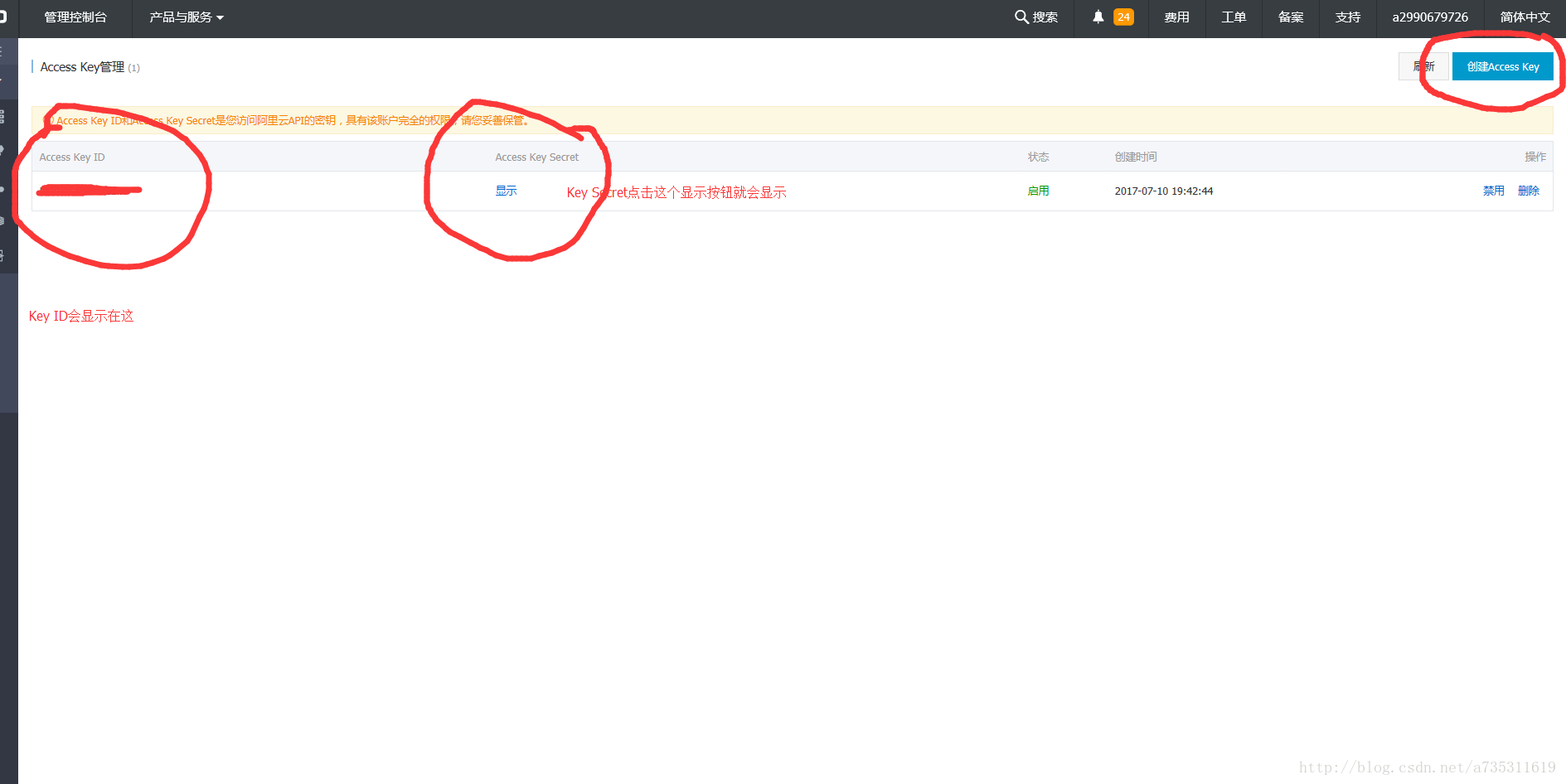Click the orange 24 notification badge
Screen dimensions: 1566x784
(x=1123, y=17)
